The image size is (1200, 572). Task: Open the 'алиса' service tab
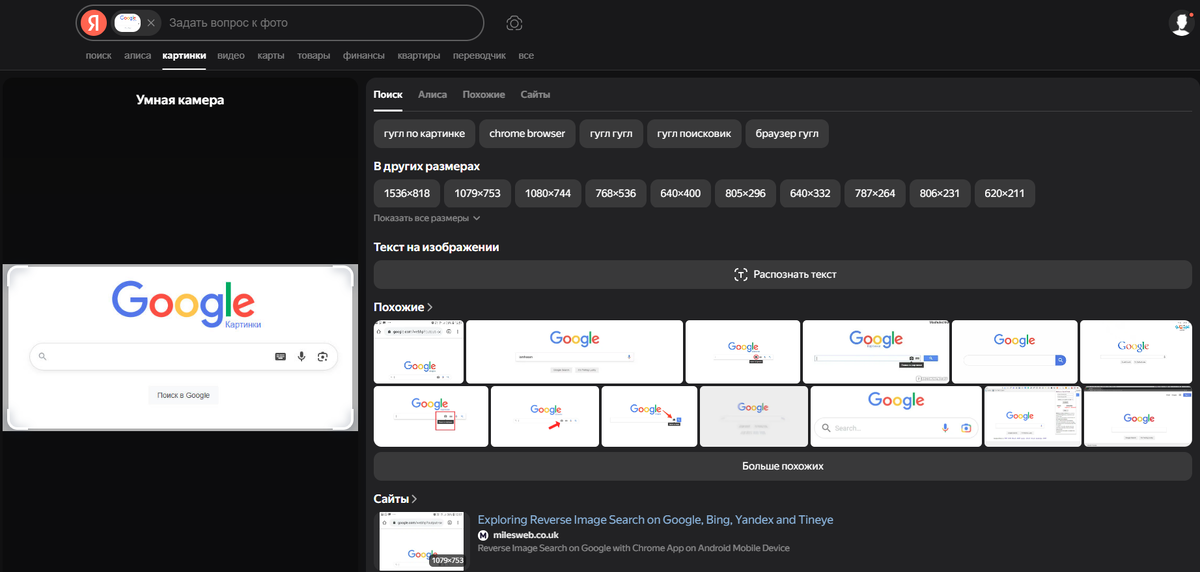[137, 56]
